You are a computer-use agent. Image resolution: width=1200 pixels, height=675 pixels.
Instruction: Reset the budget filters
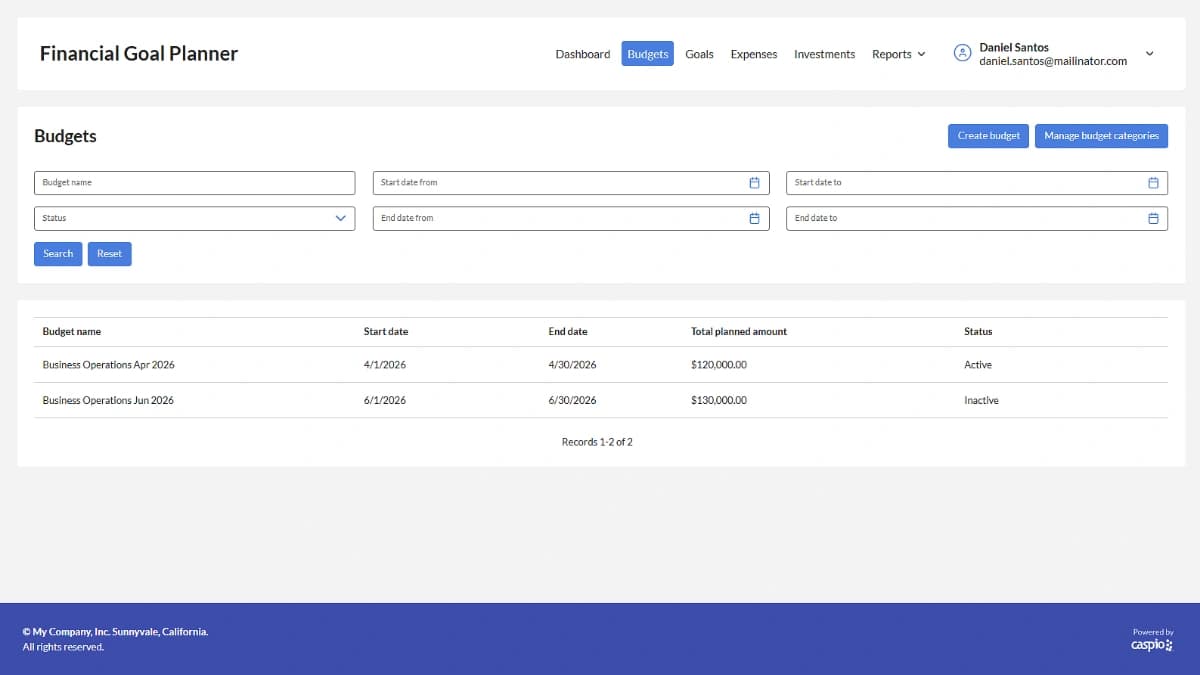[x=110, y=254]
